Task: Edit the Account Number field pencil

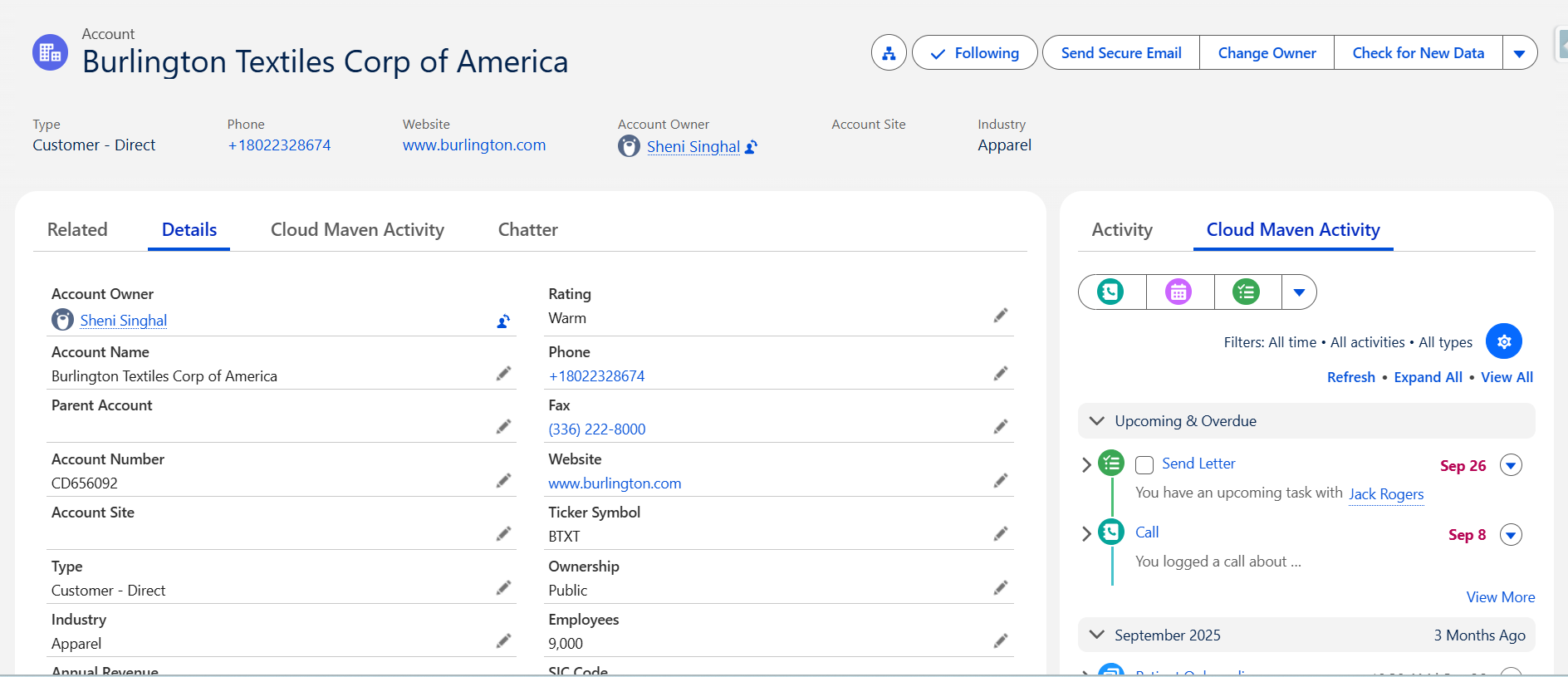Action: point(503,481)
